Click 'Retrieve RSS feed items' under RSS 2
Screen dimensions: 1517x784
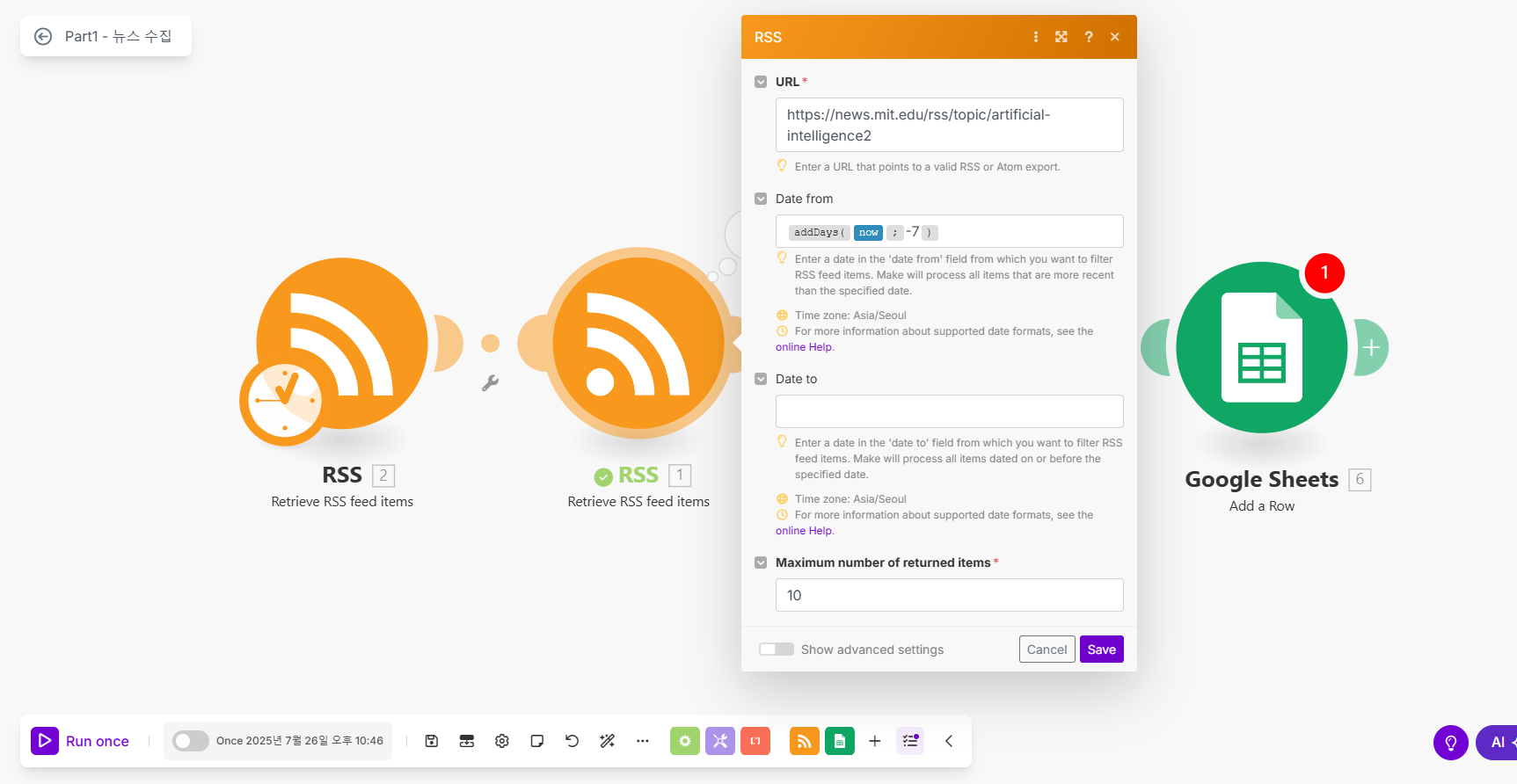[342, 502]
